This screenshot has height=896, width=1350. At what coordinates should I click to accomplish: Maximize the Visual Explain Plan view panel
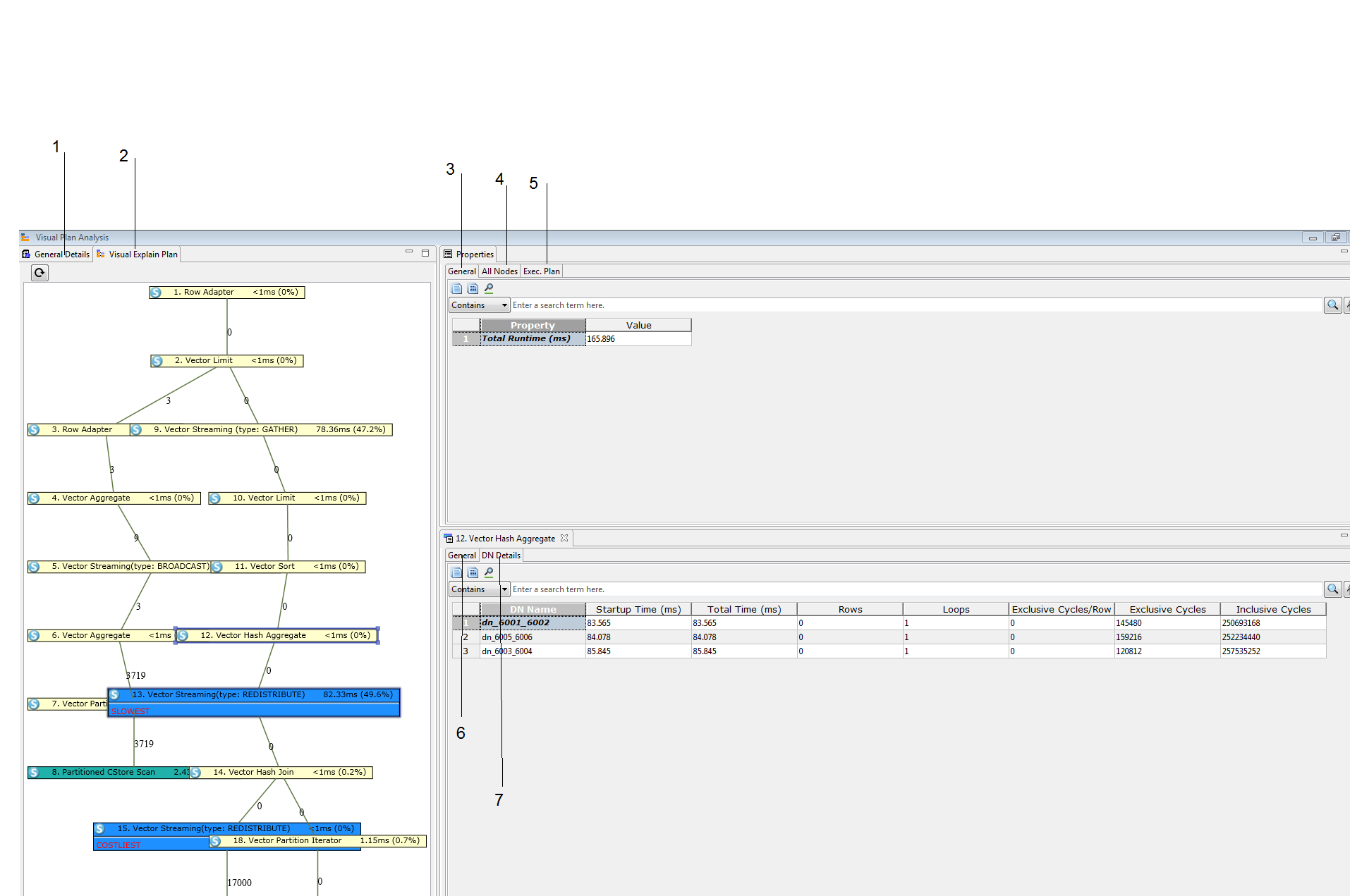coord(425,252)
